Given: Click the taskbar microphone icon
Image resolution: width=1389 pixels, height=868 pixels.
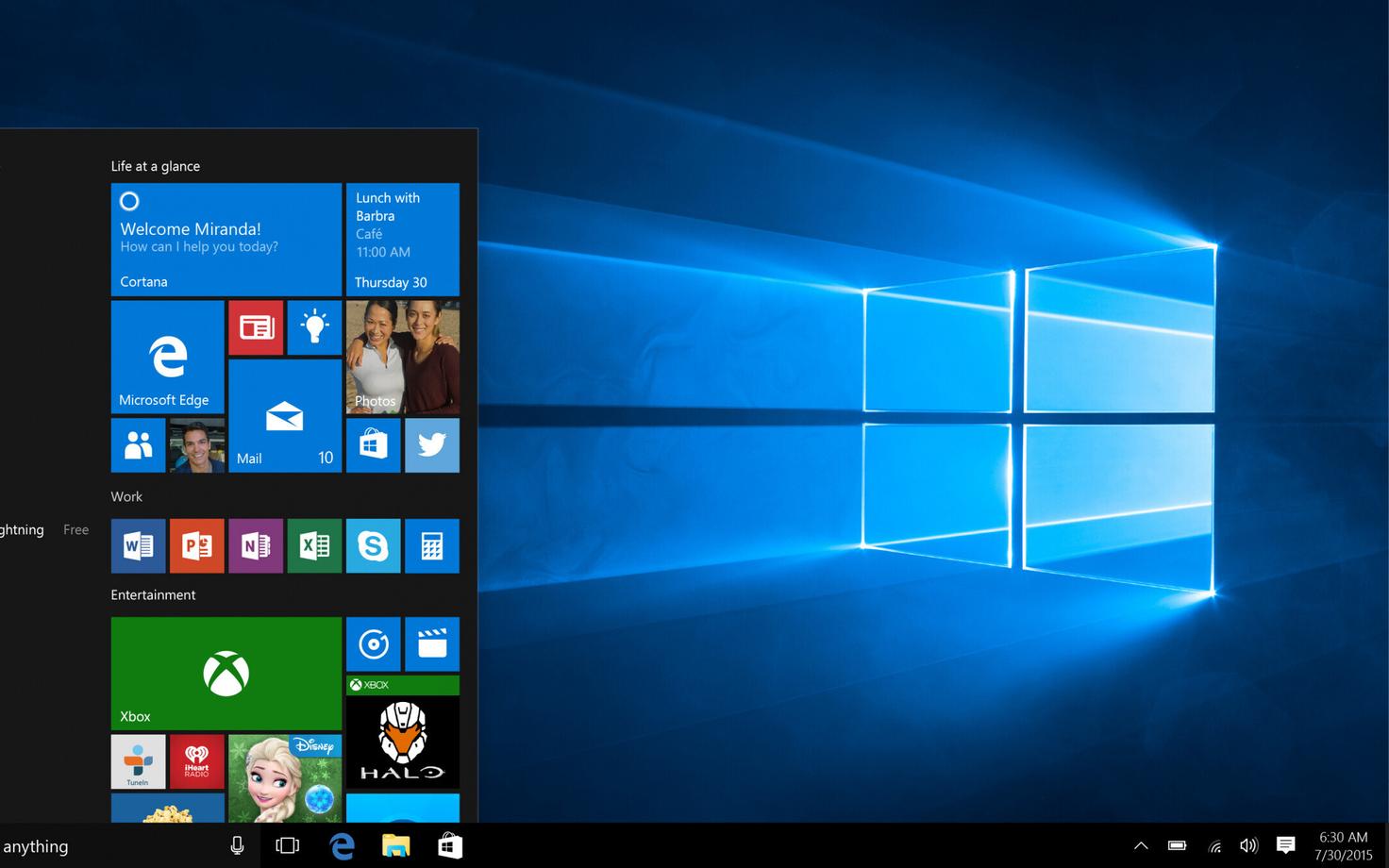Looking at the screenshot, I should 237,846.
